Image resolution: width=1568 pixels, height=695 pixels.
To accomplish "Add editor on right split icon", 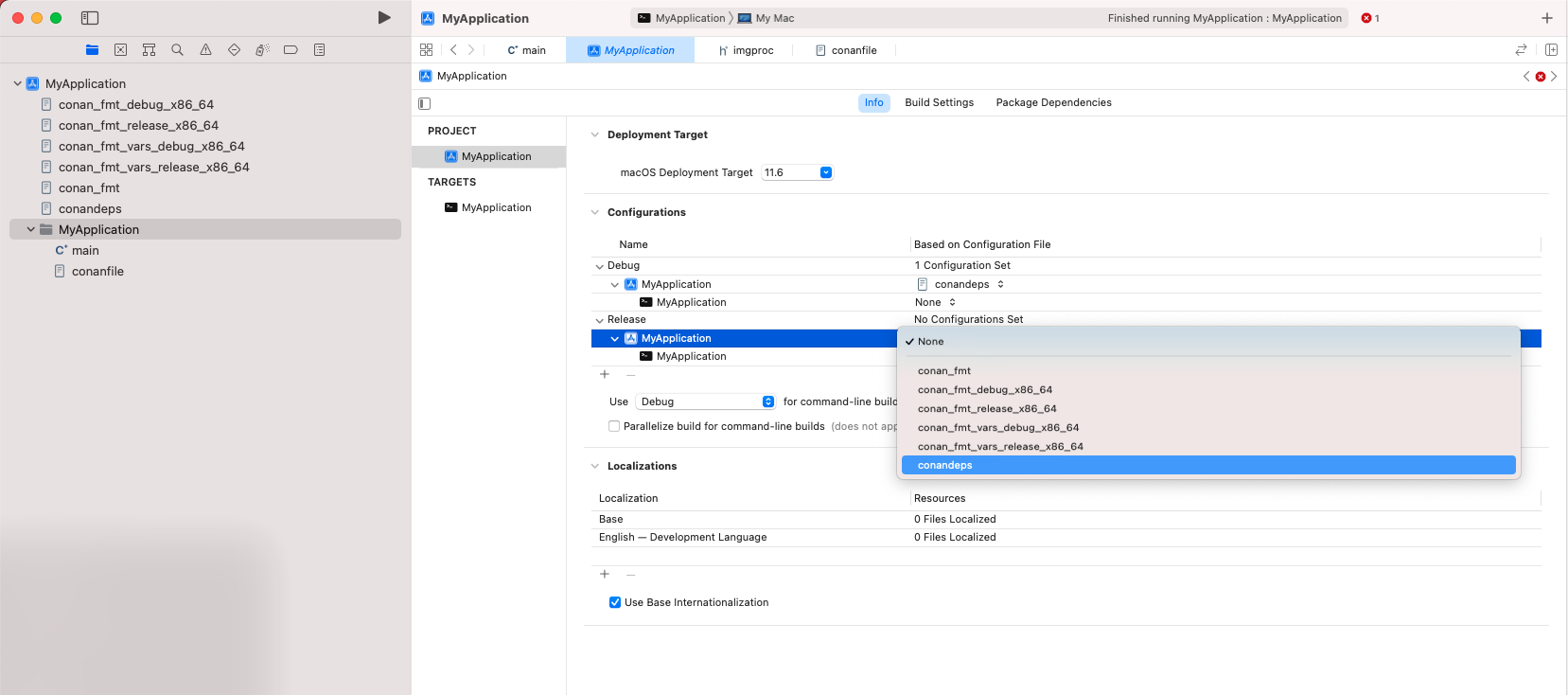I will (x=1551, y=50).
